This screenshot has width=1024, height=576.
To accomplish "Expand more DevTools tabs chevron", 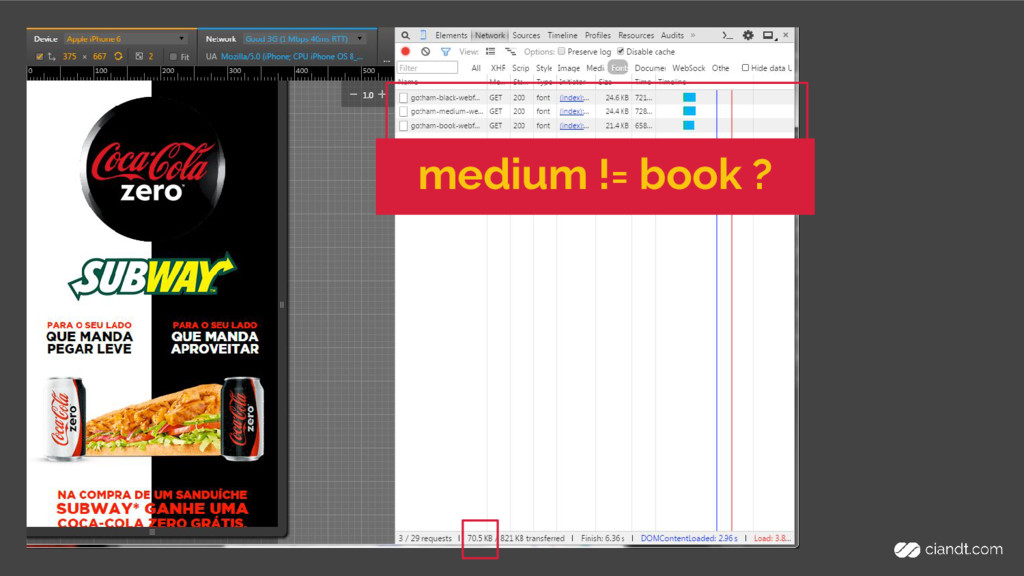I will click(x=693, y=35).
